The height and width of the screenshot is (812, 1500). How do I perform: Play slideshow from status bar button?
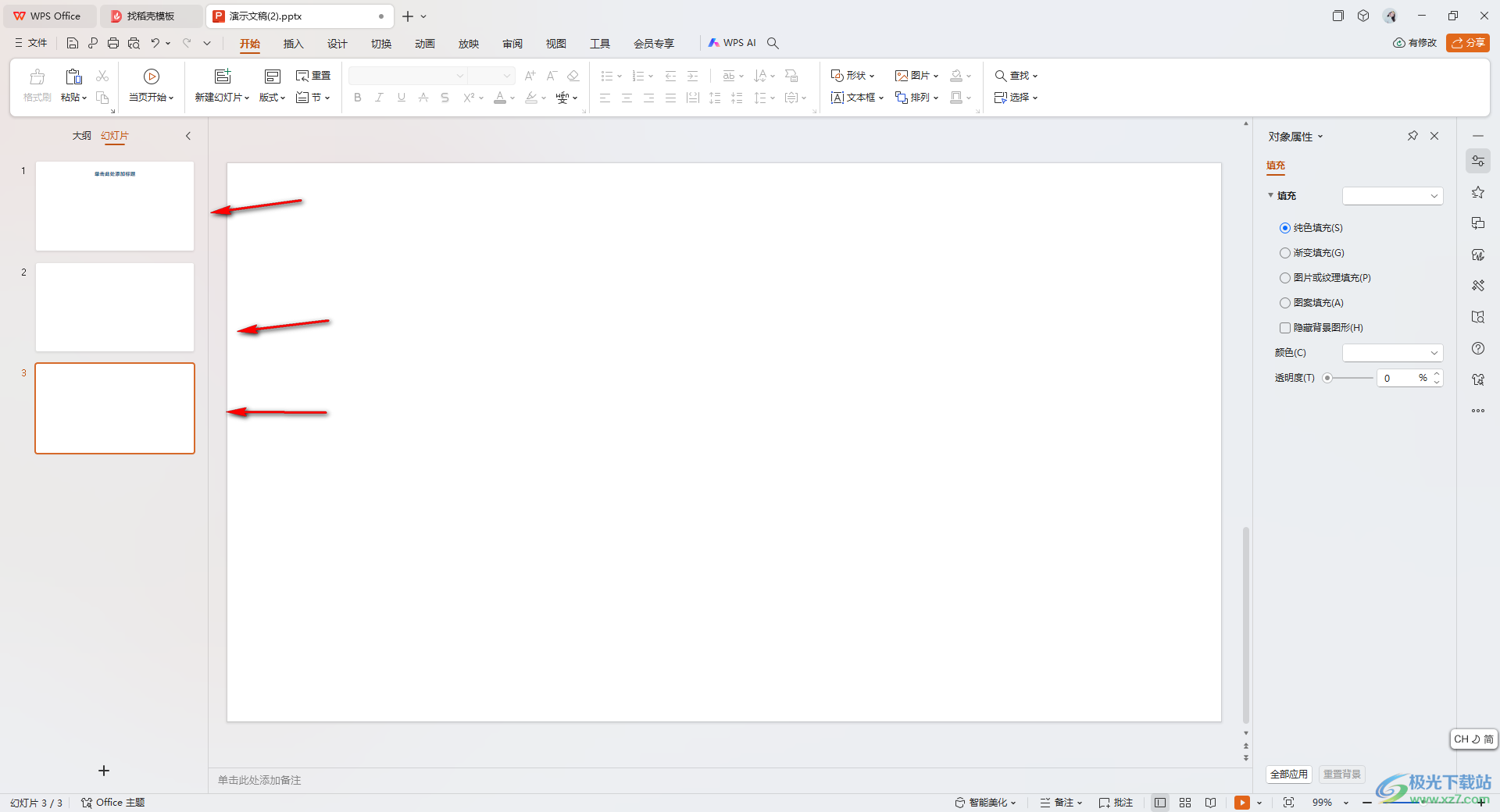pyautogui.click(x=1242, y=803)
